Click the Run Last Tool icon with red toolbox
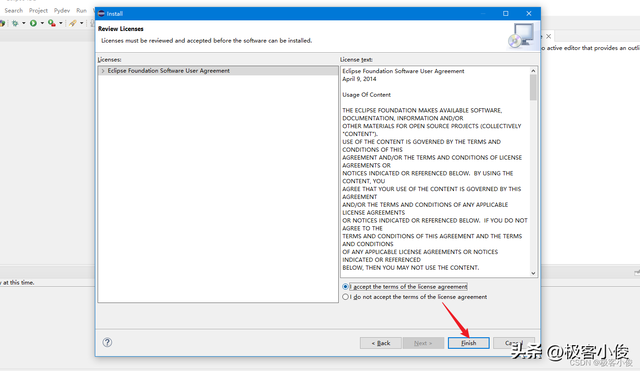The height and width of the screenshot is (371, 640). point(51,23)
